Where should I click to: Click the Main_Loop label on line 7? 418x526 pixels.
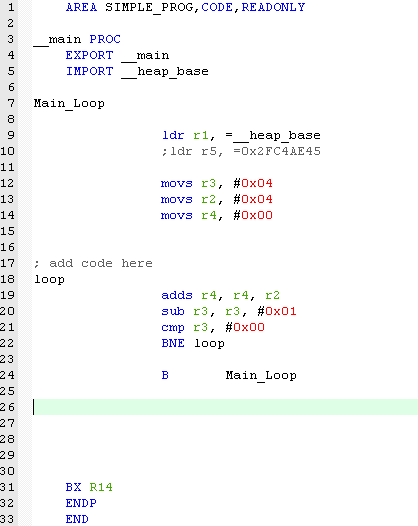click(69, 103)
